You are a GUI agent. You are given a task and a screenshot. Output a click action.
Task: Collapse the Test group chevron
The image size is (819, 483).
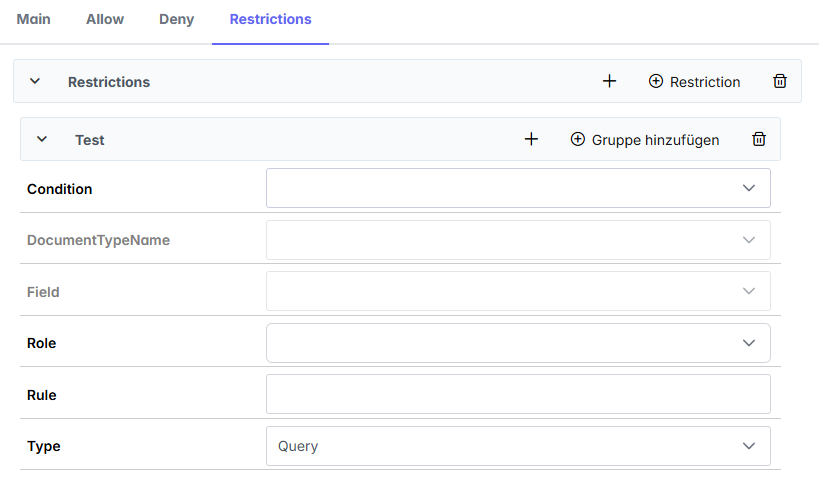point(42,139)
